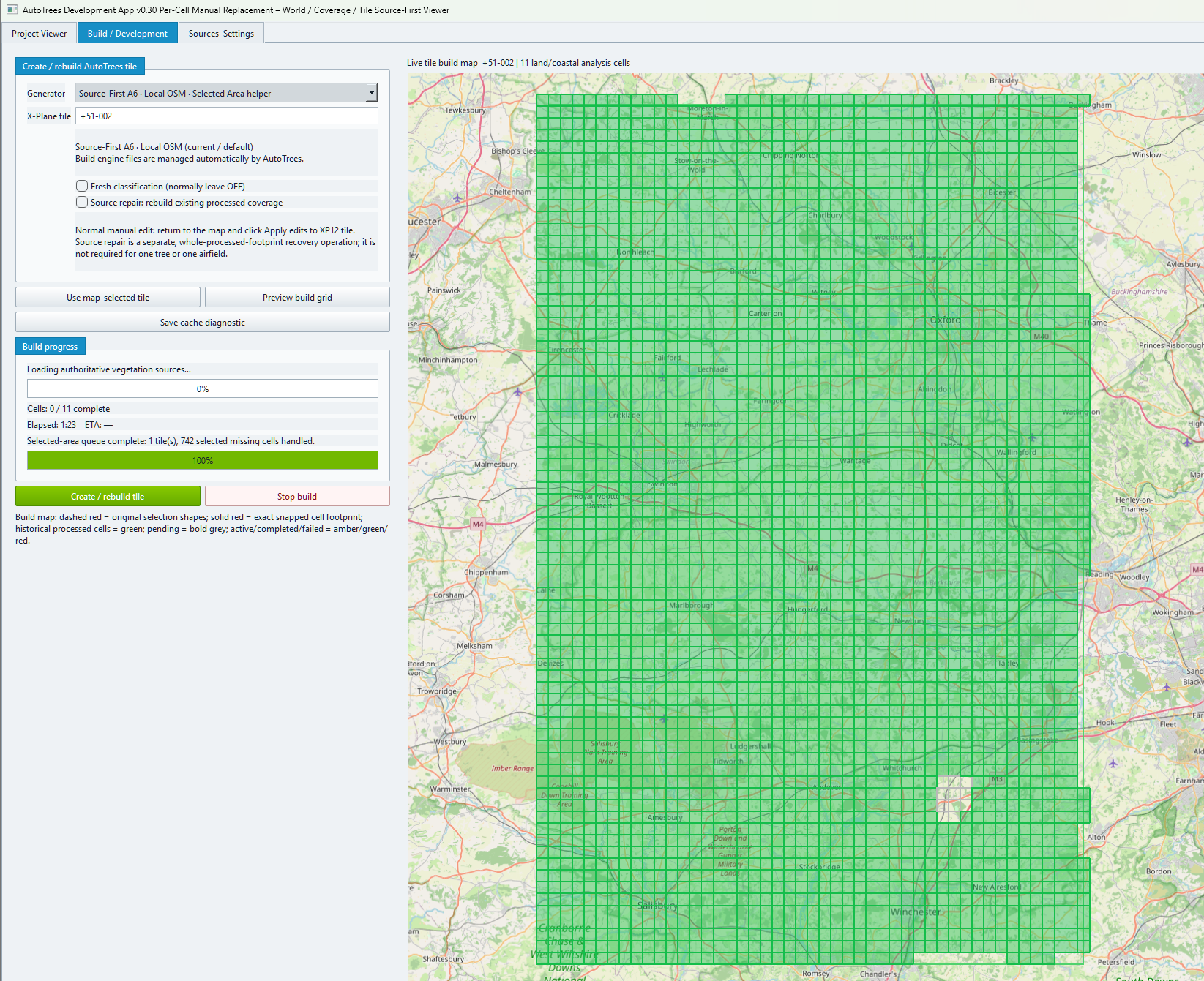The width and height of the screenshot is (1204, 981).
Task: Switch to the Project Viewer tab
Action: 39,34
